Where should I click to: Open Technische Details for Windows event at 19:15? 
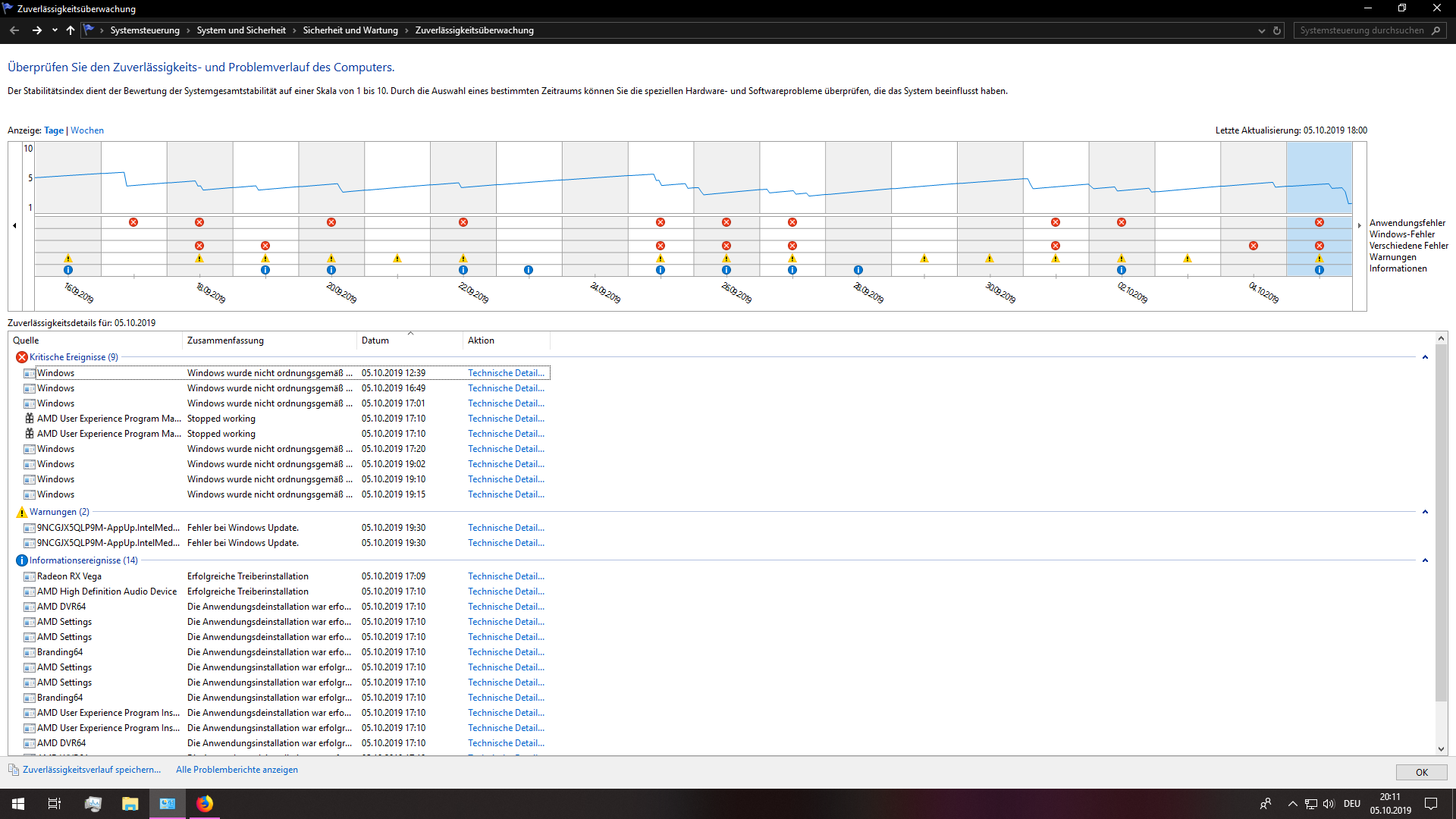tap(506, 494)
